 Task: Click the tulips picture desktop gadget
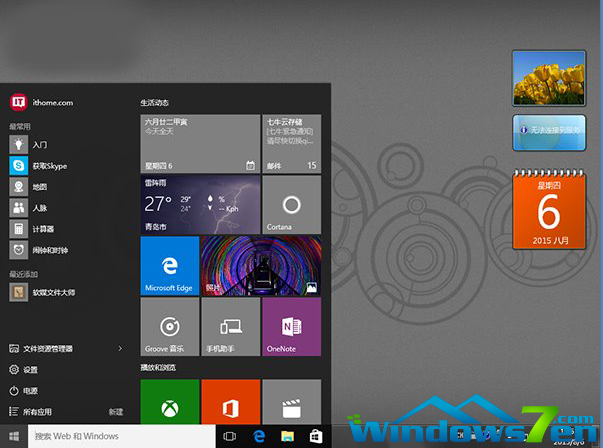(549, 78)
